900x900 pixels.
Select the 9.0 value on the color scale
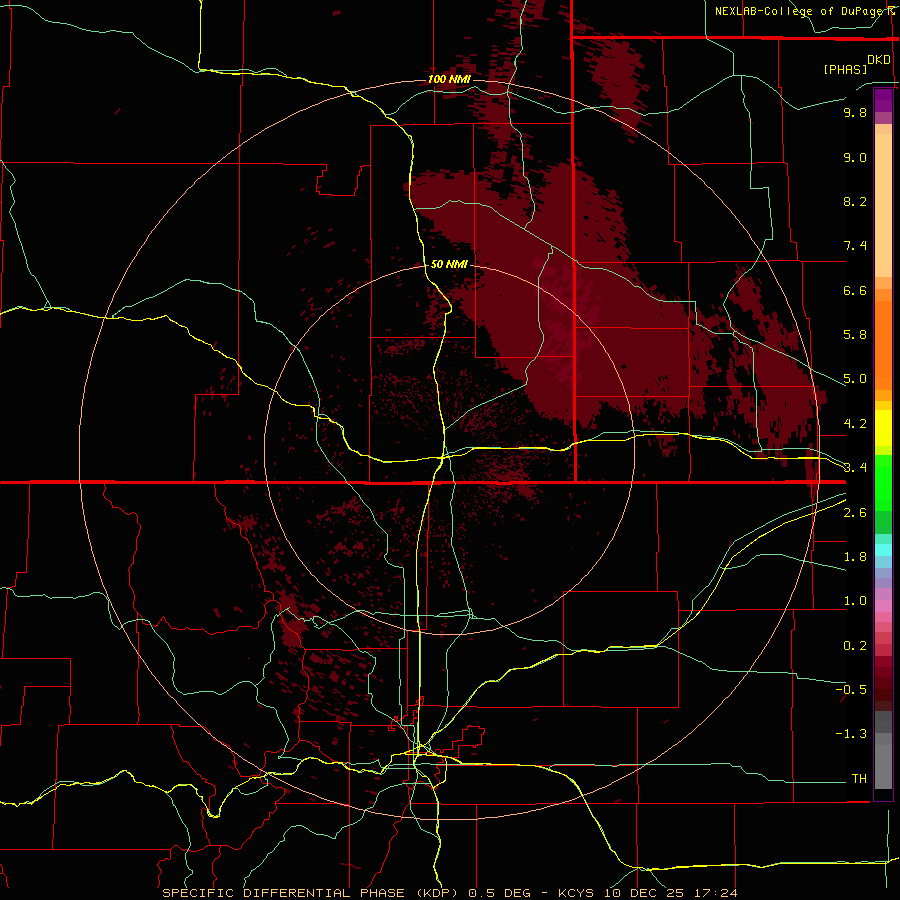click(x=855, y=157)
